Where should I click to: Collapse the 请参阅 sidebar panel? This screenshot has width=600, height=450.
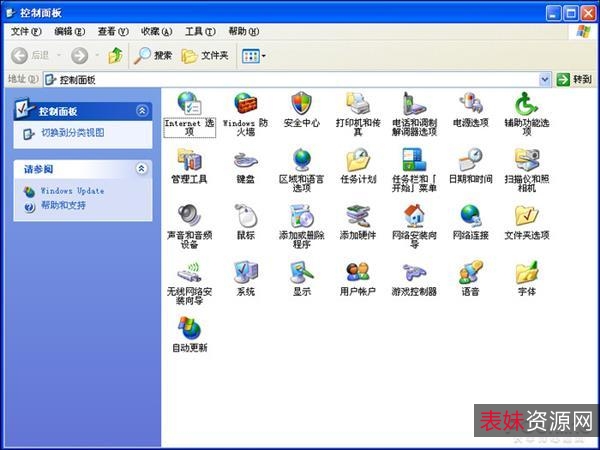coord(142,168)
